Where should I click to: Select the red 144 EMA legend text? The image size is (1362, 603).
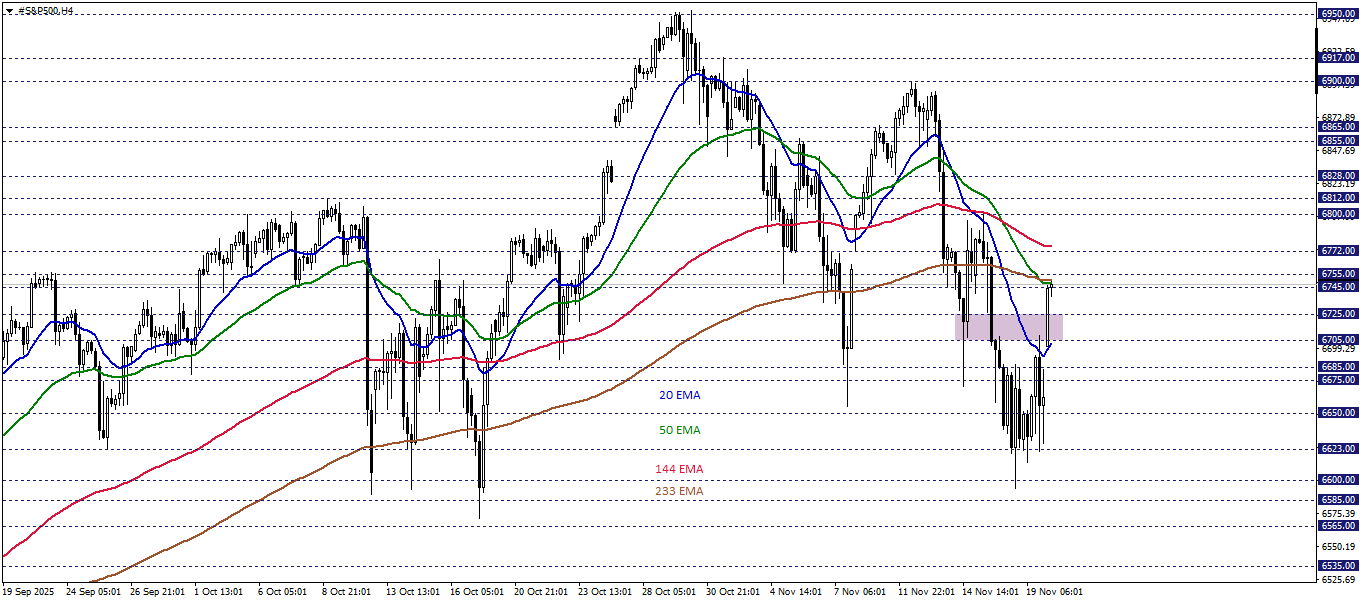[x=680, y=468]
